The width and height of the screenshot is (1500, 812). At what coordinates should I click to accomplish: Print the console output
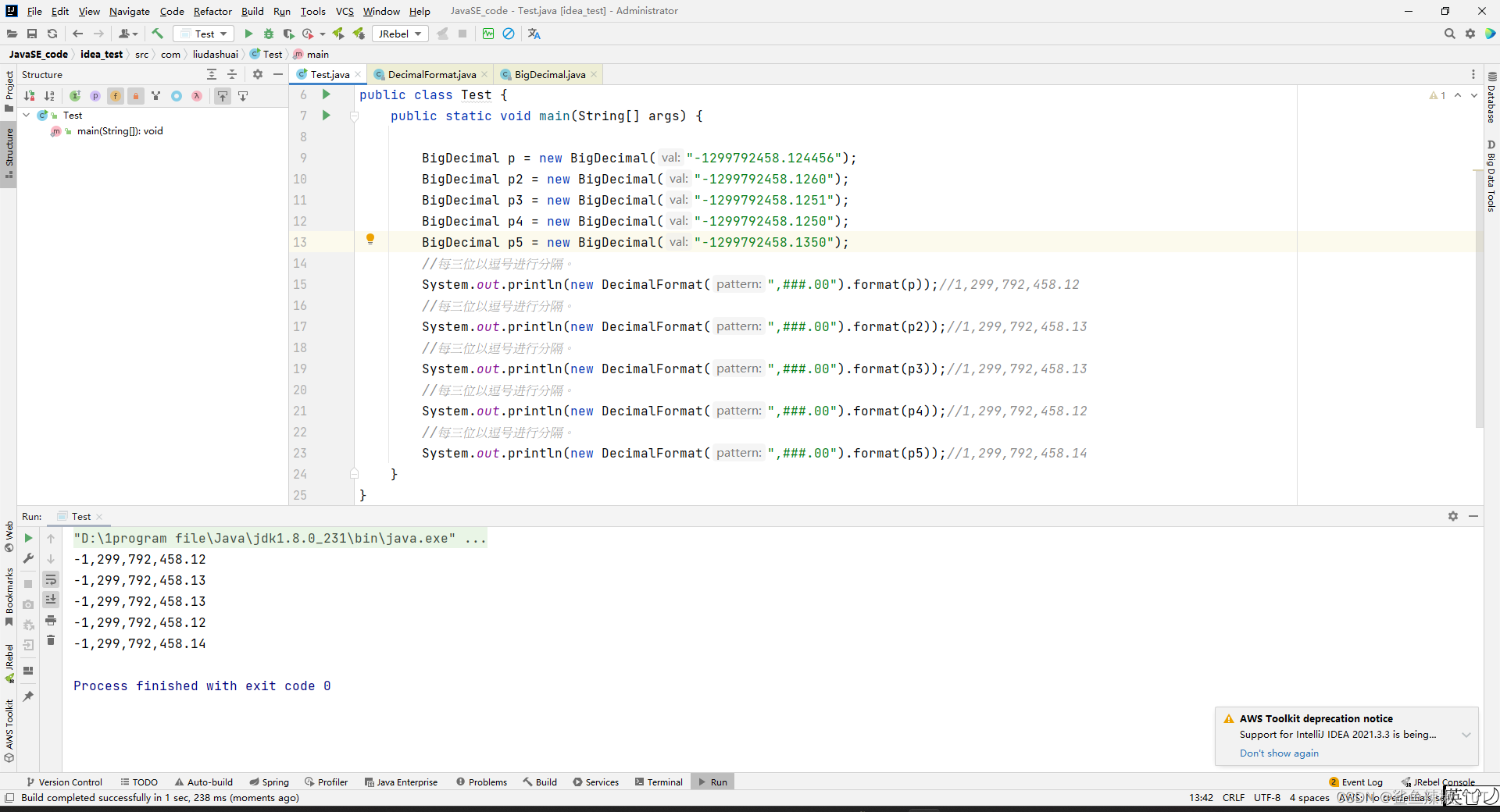pyautogui.click(x=51, y=620)
